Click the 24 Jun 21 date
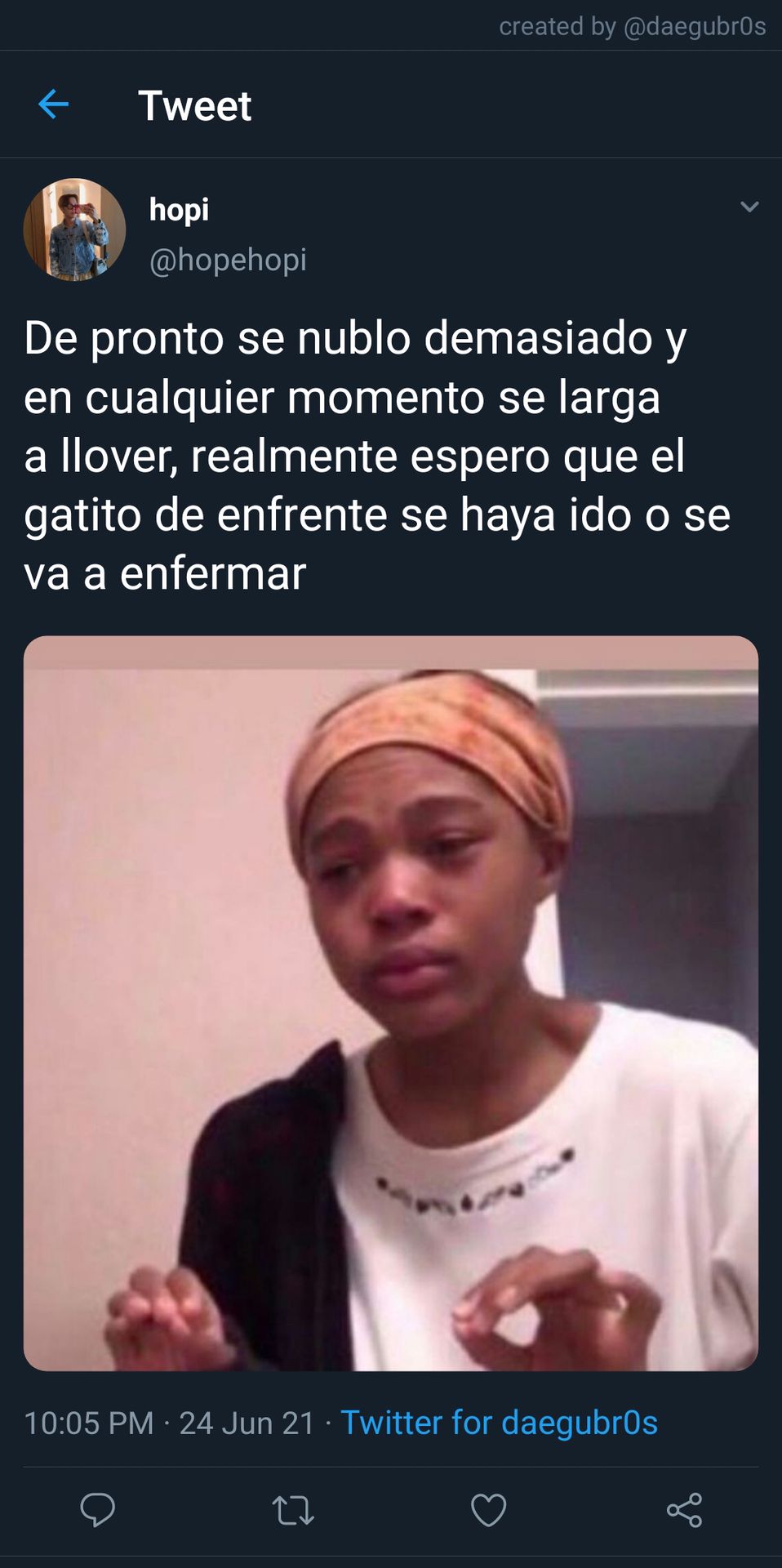The width and height of the screenshot is (782, 1568). [247, 1423]
